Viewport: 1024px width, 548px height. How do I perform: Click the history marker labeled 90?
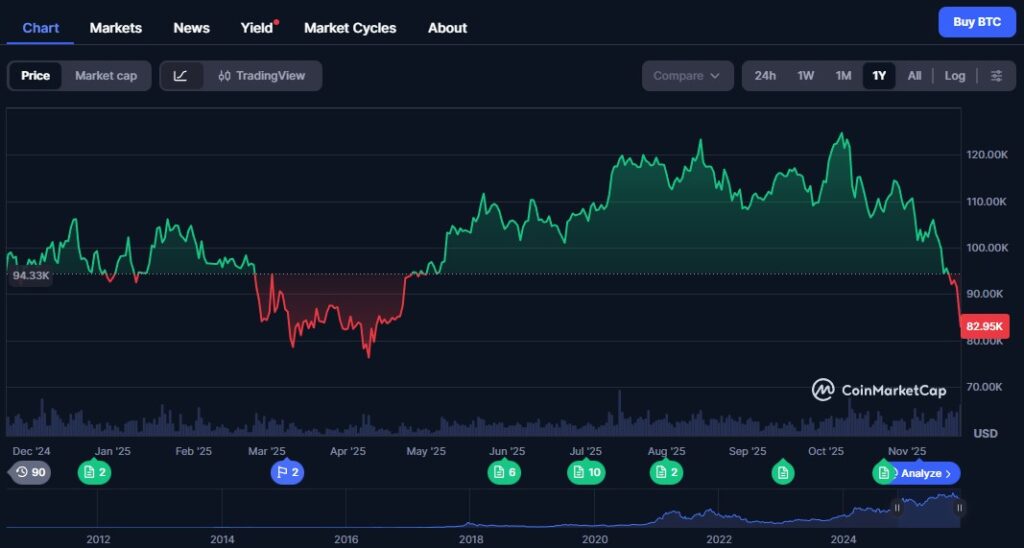(x=31, y=472)
